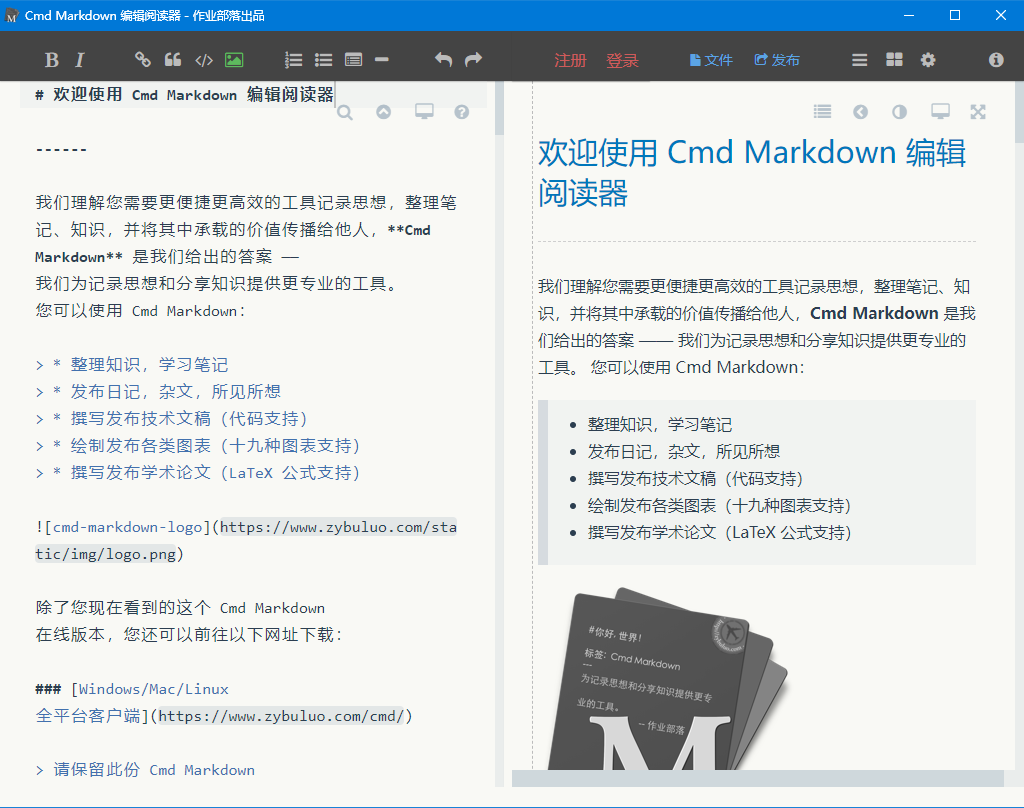Image resolution: width=1024 pixels, height=808 pixels.
Task: Open settings with the gear icon
Action: [x=928, y=60]
